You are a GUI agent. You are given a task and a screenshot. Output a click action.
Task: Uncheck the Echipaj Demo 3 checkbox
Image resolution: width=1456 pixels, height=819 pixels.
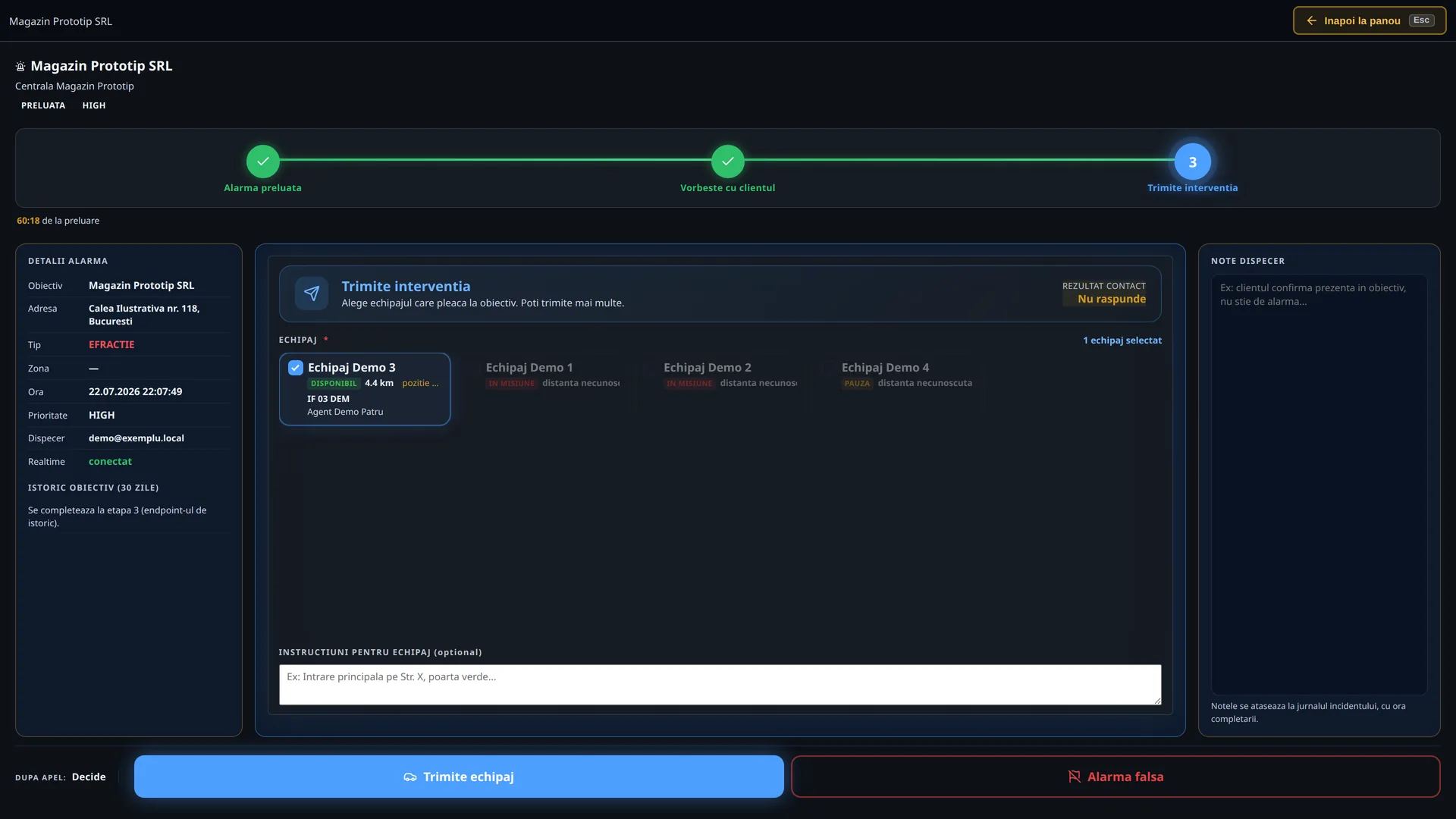pyautogui.click(x=296, y=368)
